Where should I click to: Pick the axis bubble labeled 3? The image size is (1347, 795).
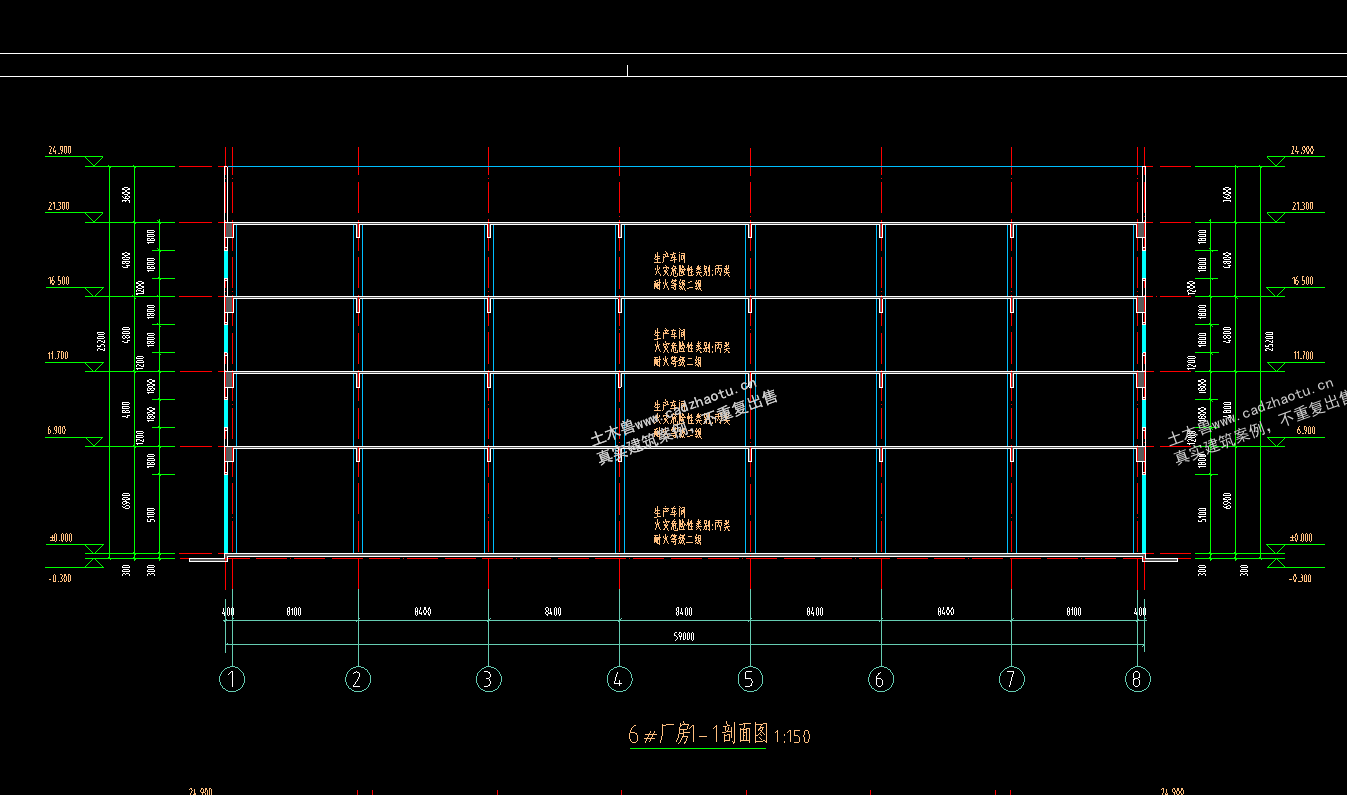(488, 680)
